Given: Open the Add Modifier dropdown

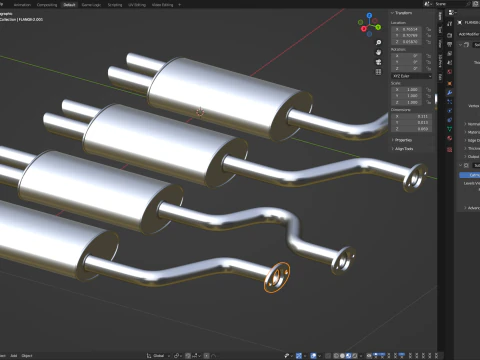Looking at the screenshot, I should 469,34.
